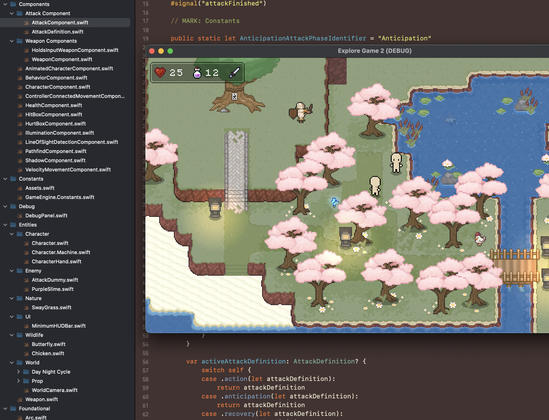
Task: Collapse the Constants folder chevron
Action: click(5, 179)
